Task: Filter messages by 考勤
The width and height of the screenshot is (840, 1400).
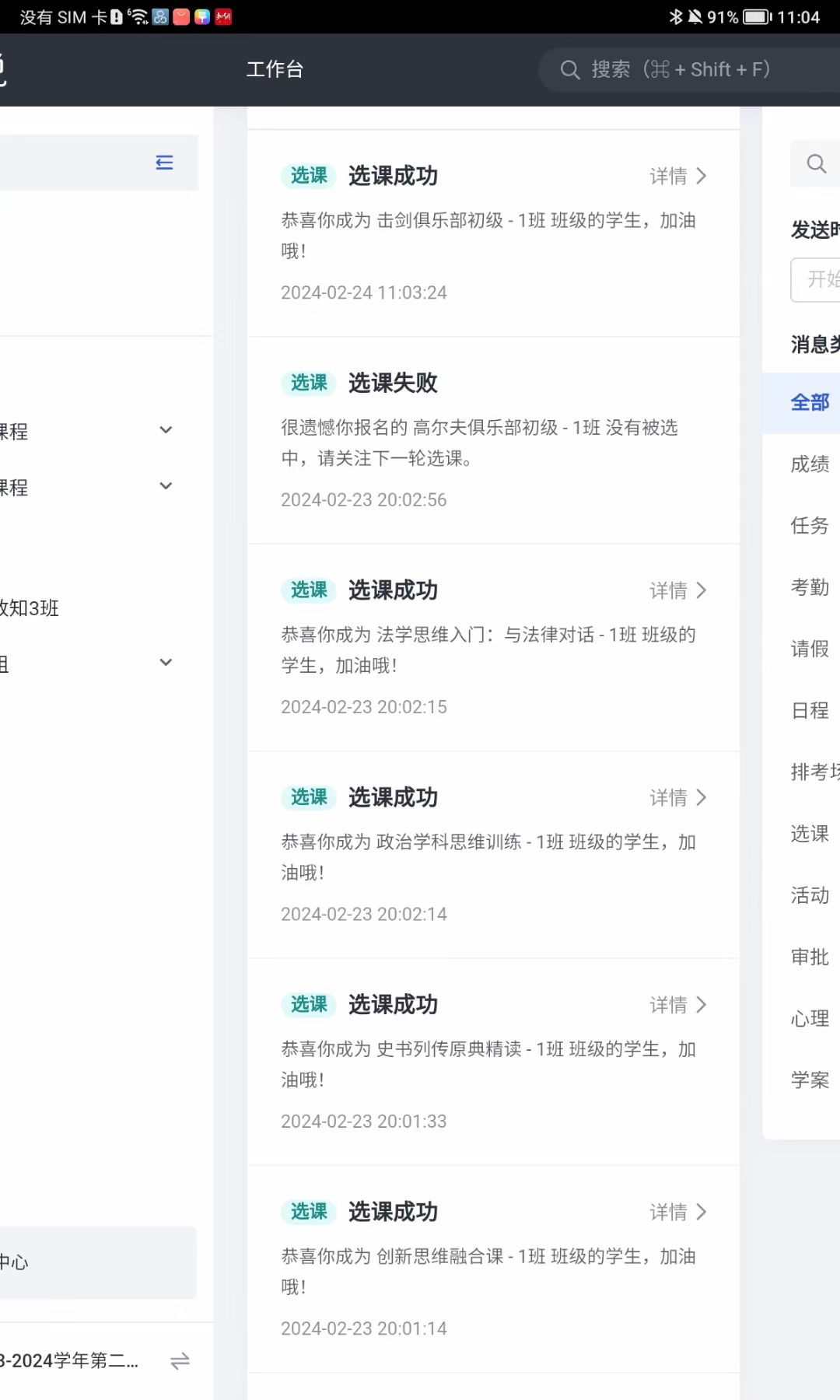Action: (810, 587)
